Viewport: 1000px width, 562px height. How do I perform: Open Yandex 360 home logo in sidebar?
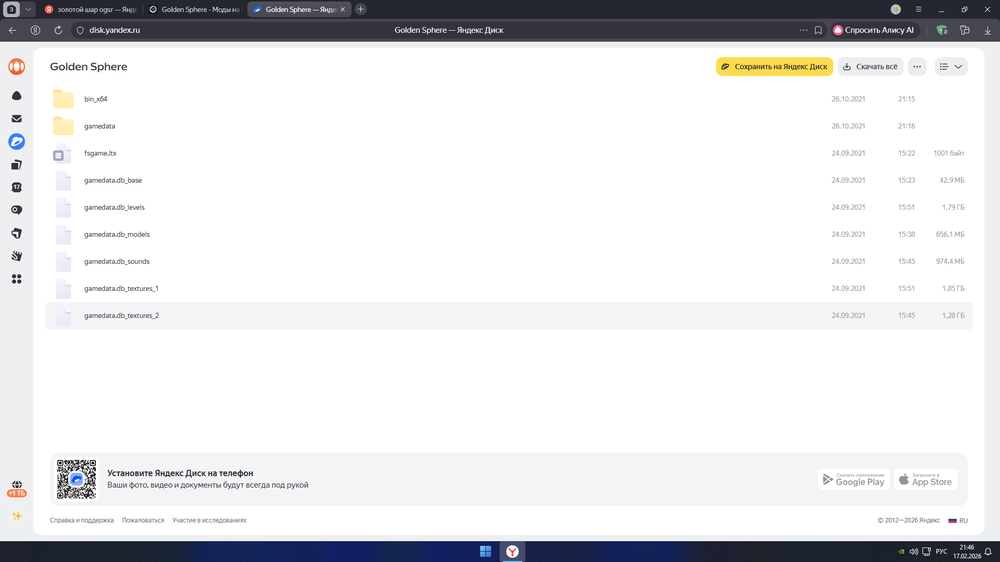(17, 66)
